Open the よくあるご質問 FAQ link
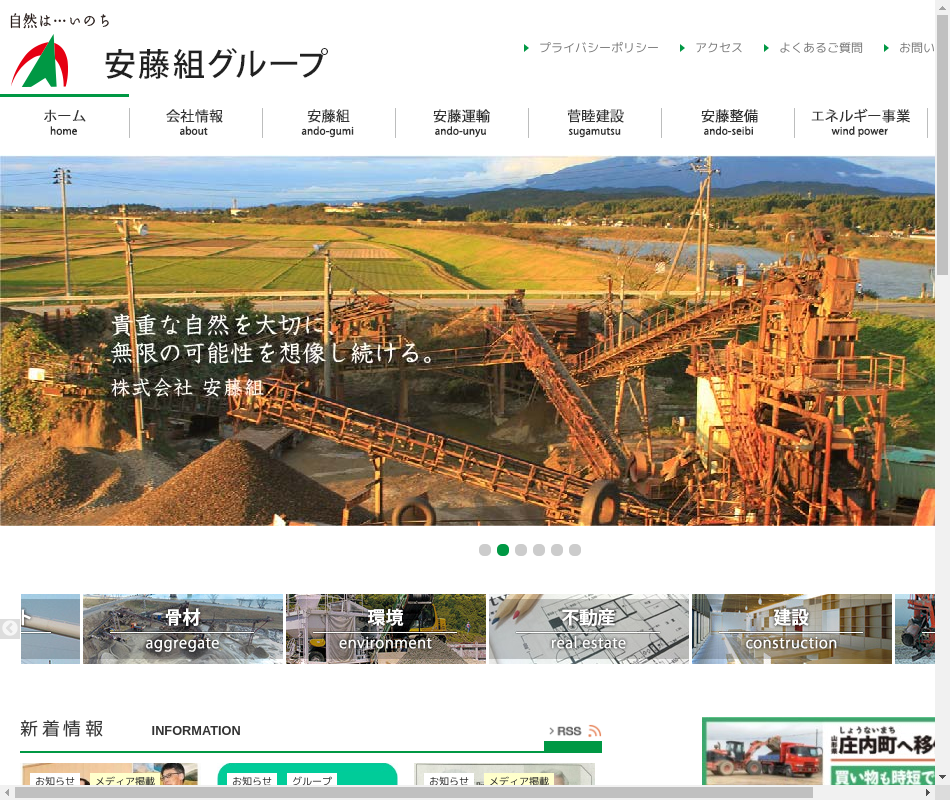Image resolution: width=950 pixels, height=800 pixels. pos(820,48)
